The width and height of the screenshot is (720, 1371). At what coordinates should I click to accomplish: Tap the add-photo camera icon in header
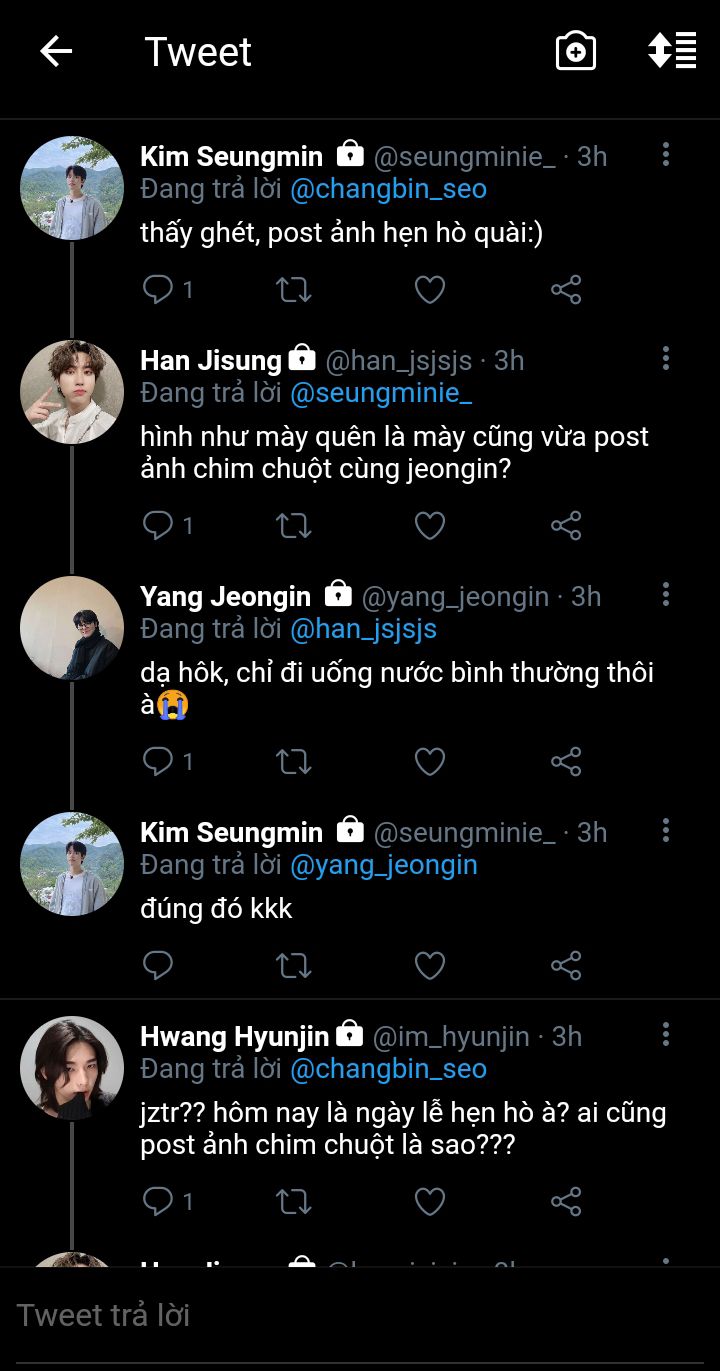576,52
